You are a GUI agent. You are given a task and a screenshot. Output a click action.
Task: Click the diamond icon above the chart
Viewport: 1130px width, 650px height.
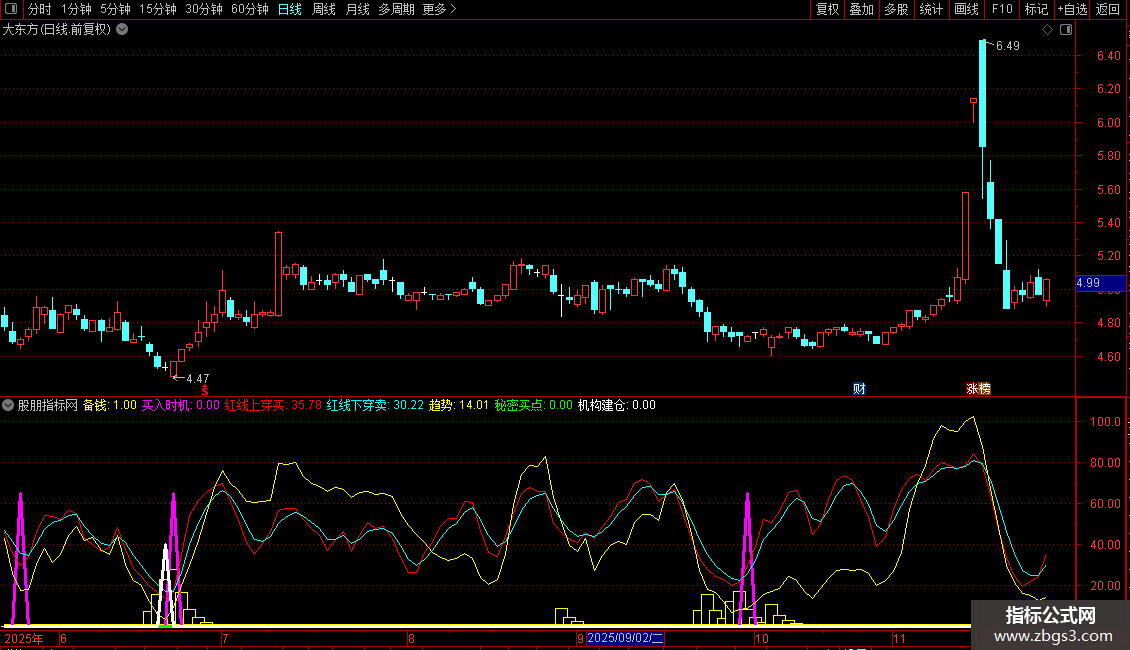click(1047, 30)
